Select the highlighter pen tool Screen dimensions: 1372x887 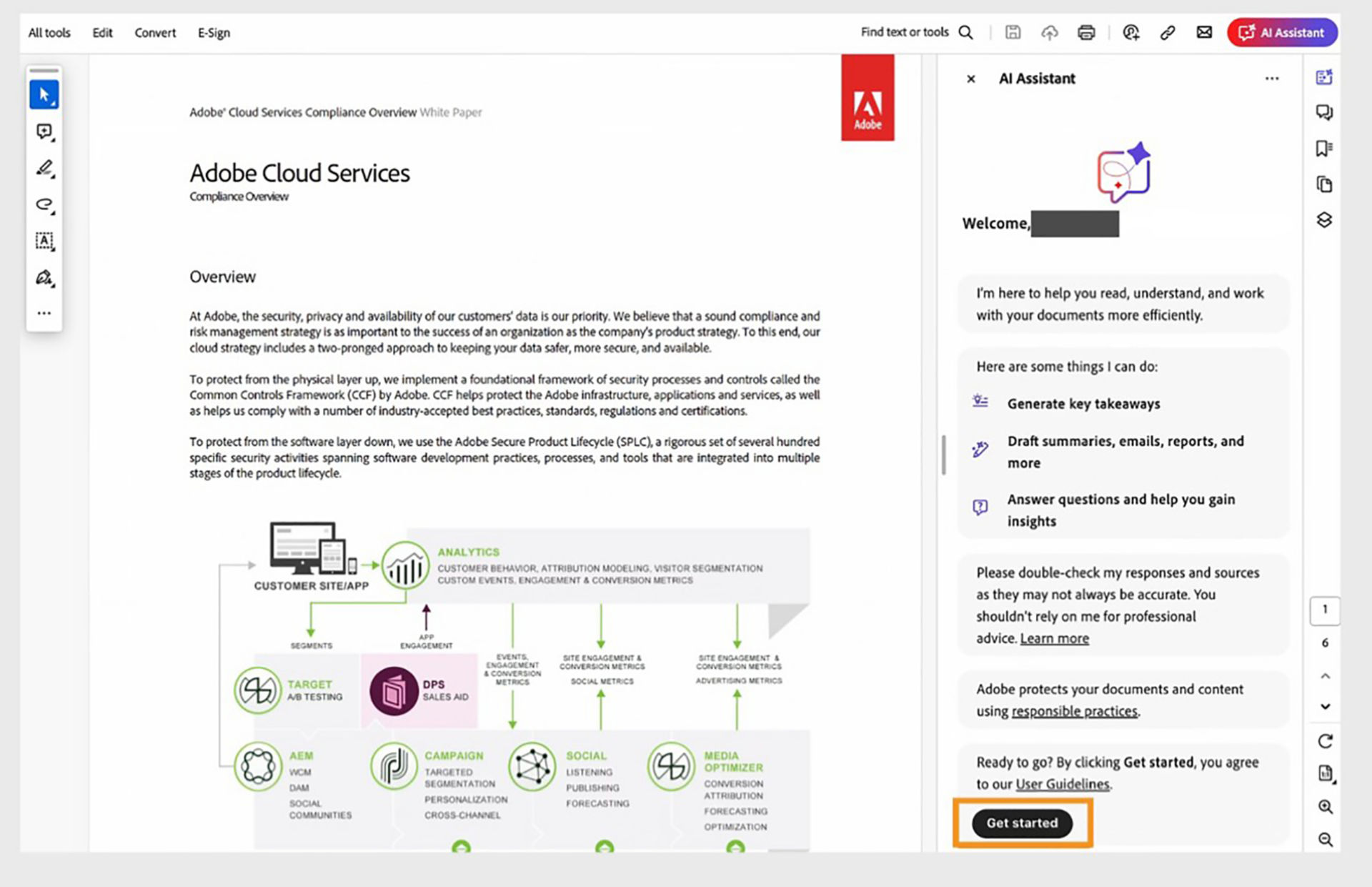point(44,168)
